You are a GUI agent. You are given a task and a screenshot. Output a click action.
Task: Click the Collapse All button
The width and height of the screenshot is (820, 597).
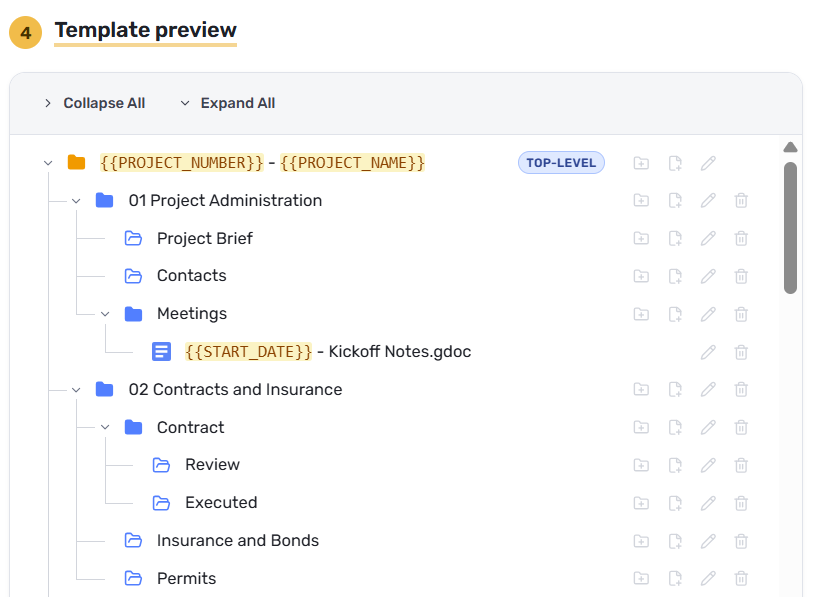click(x=95, y=103)
